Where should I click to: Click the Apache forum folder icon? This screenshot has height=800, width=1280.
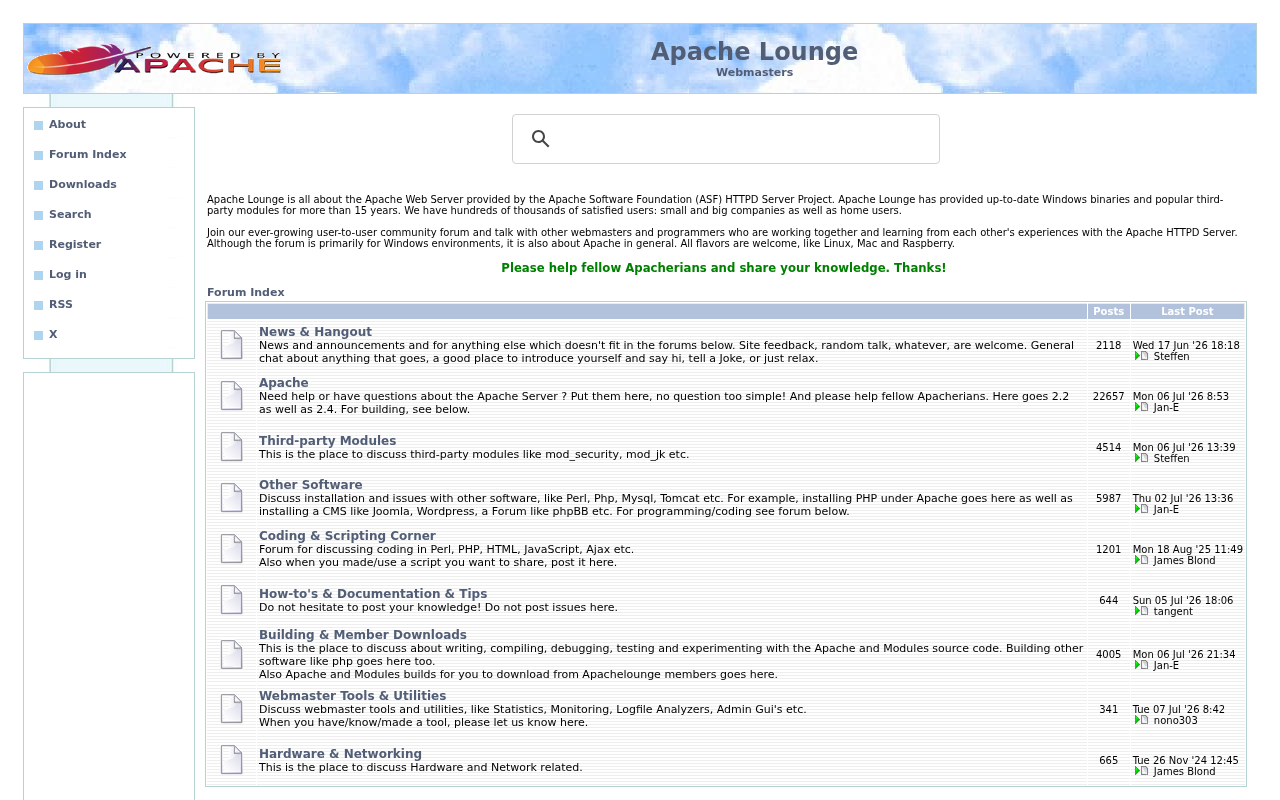pyautogui.click(x=231, y=396)
